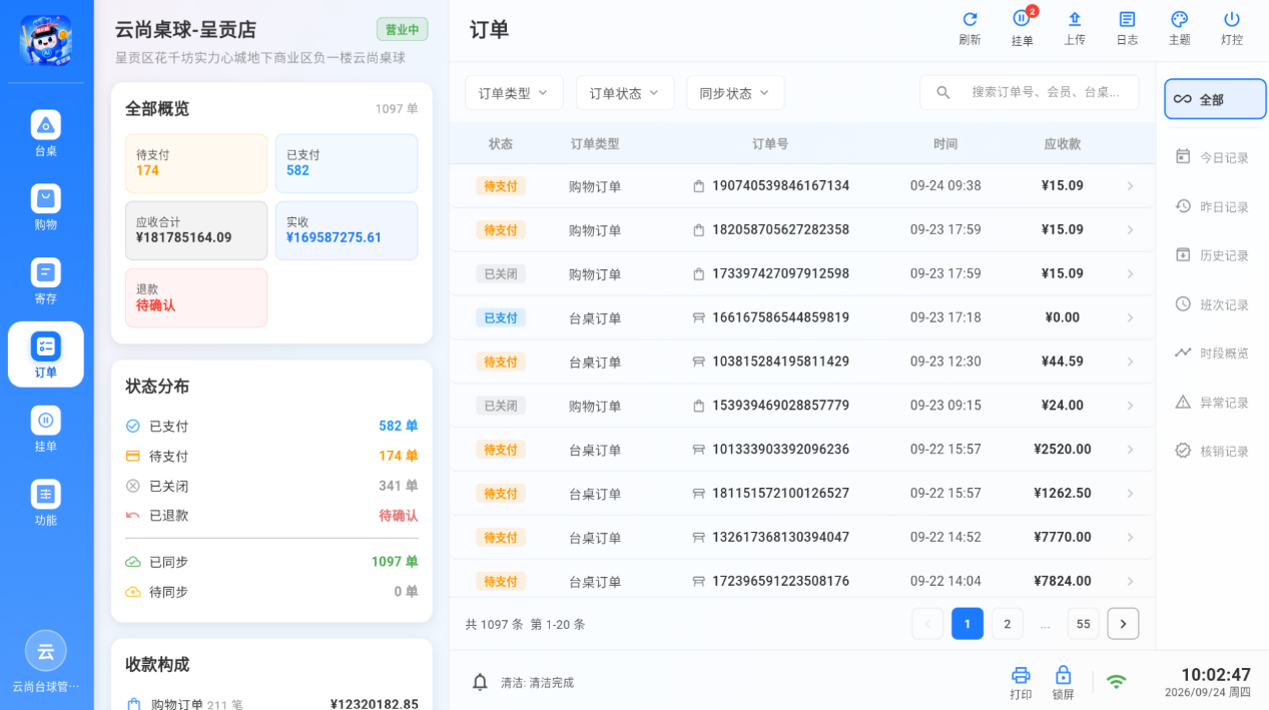The image size is (1269, 710).
Task: Focus the order search input field
Action: pos(1029,92)
